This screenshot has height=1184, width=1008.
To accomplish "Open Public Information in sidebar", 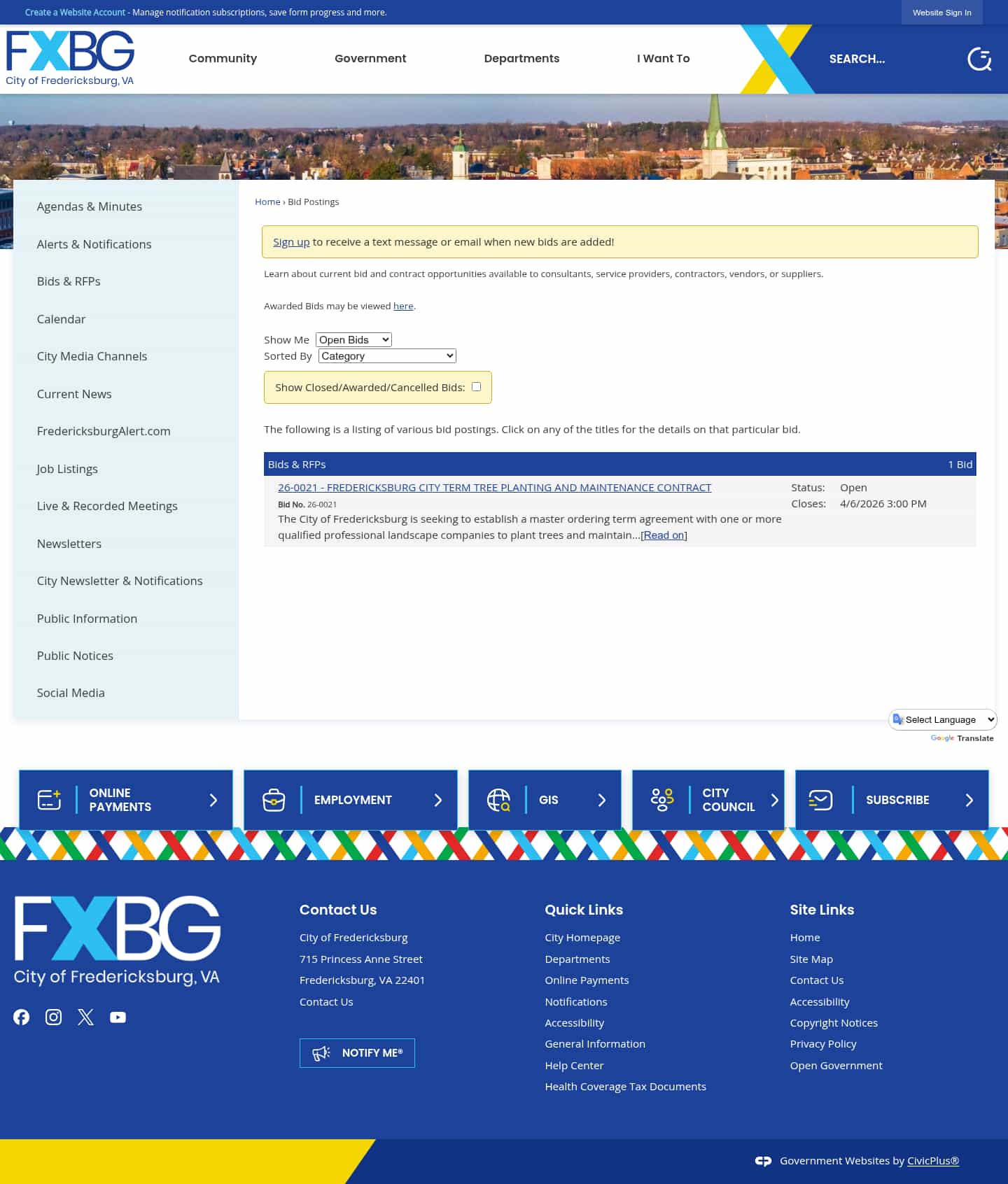I will pyautogui.click(x=87, y=619).
